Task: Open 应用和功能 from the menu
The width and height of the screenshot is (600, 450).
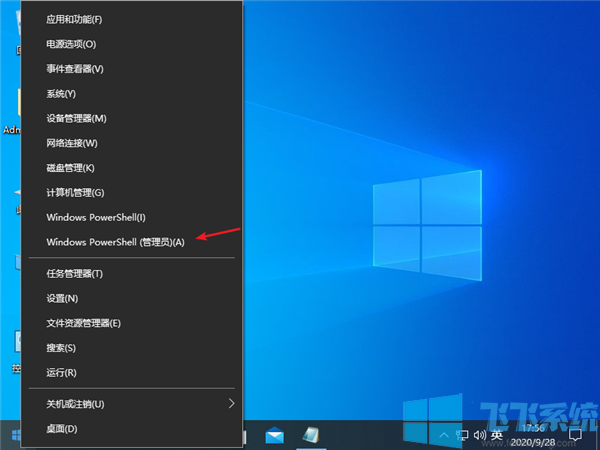Action: pyautogui.click(x=74, y=20)
